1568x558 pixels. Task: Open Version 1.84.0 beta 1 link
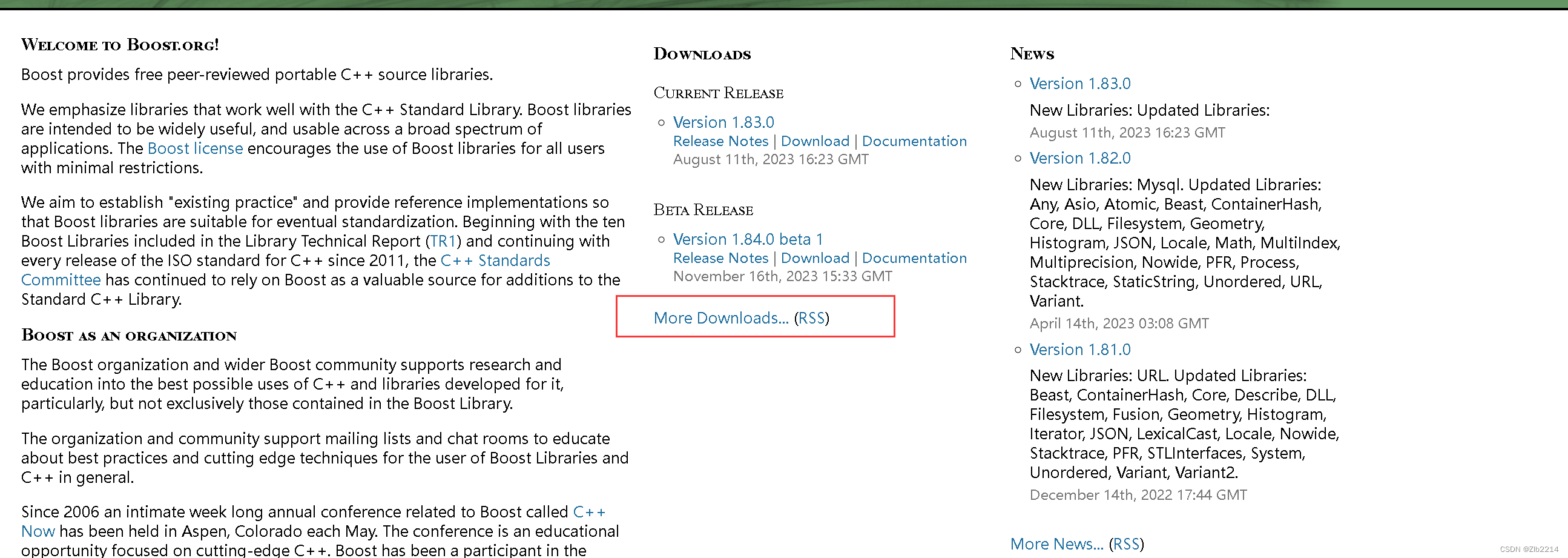(x=748, y=239)
